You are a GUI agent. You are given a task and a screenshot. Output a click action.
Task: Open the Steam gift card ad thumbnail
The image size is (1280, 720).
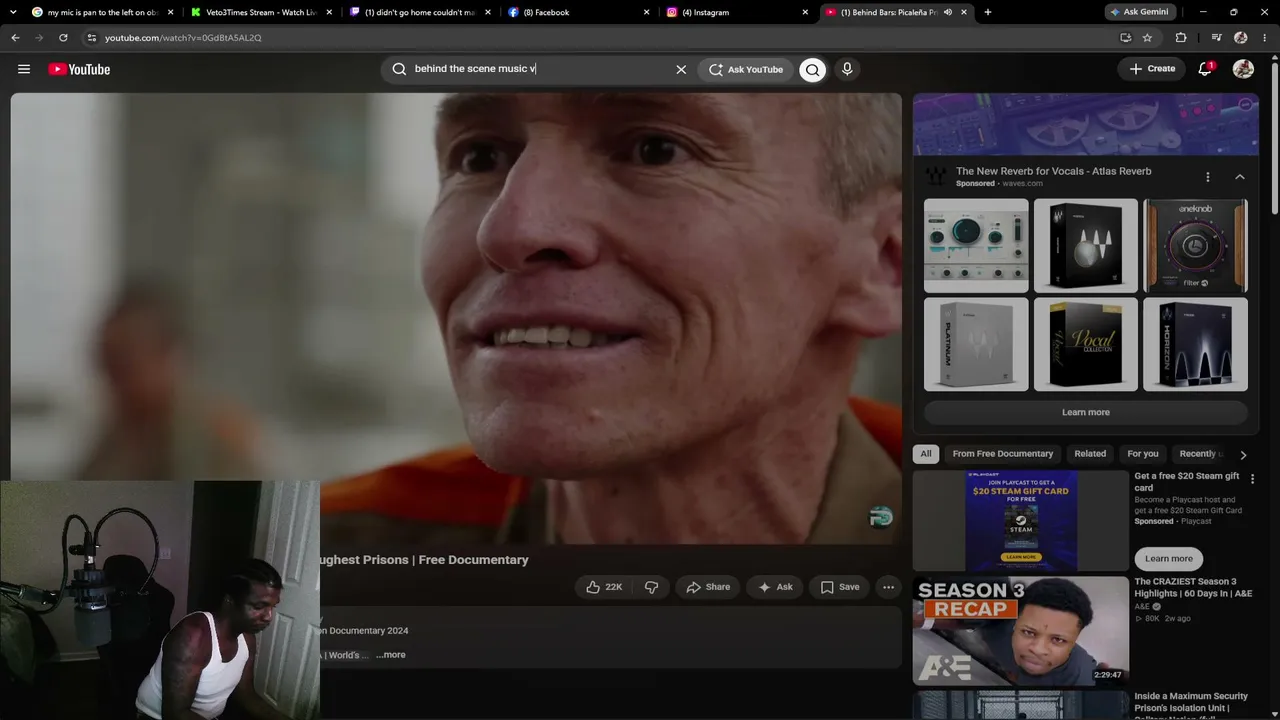pyautogui.click(x=1021, y=521)
